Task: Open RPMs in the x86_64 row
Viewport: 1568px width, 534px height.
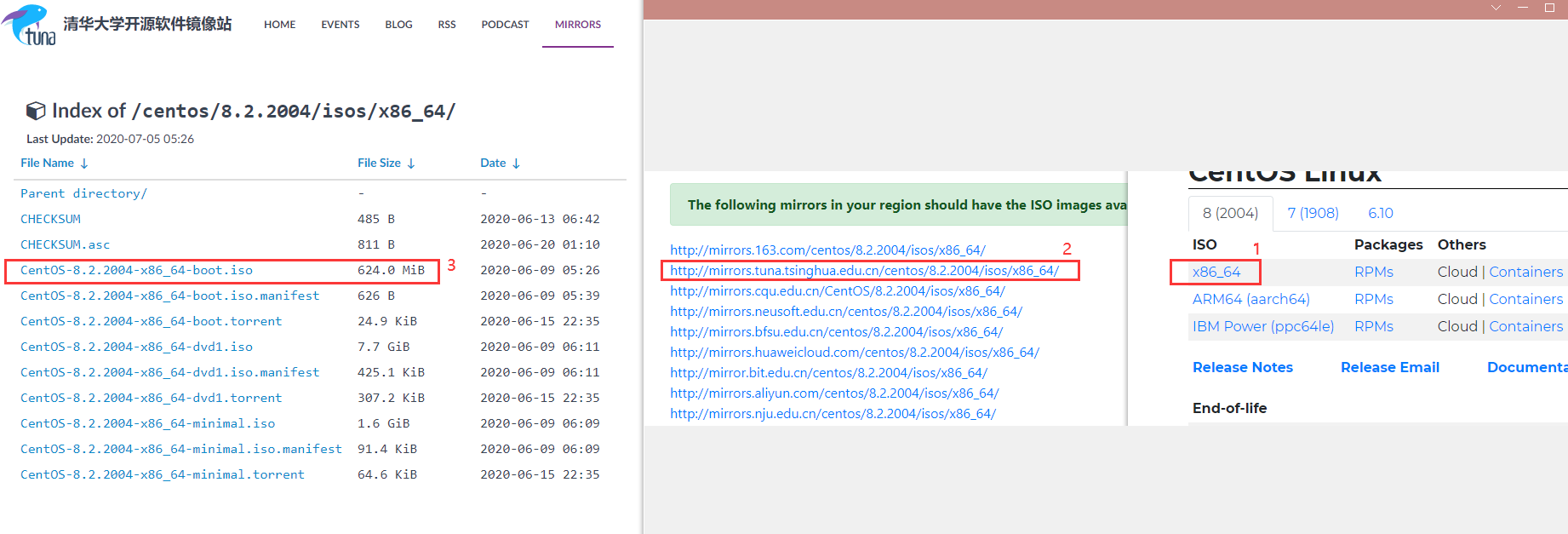Action: [x=1374, y=273]
